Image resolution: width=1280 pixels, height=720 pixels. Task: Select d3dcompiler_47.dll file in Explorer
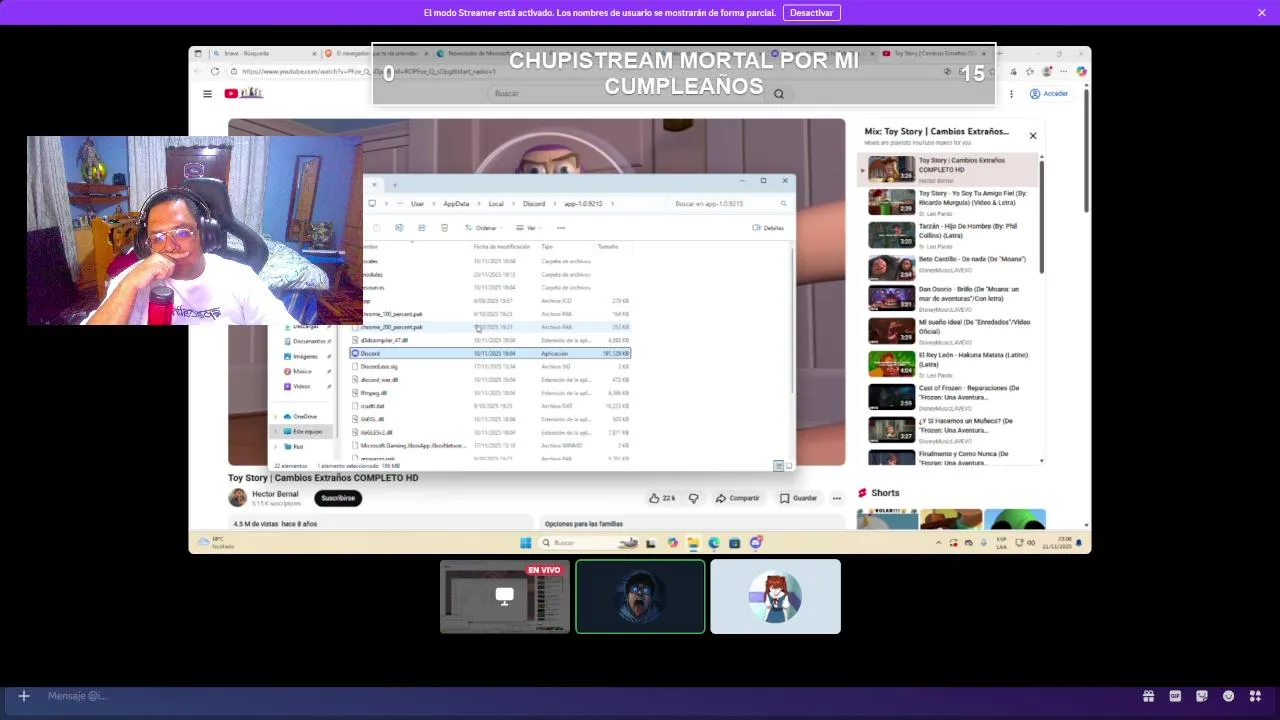490,340
